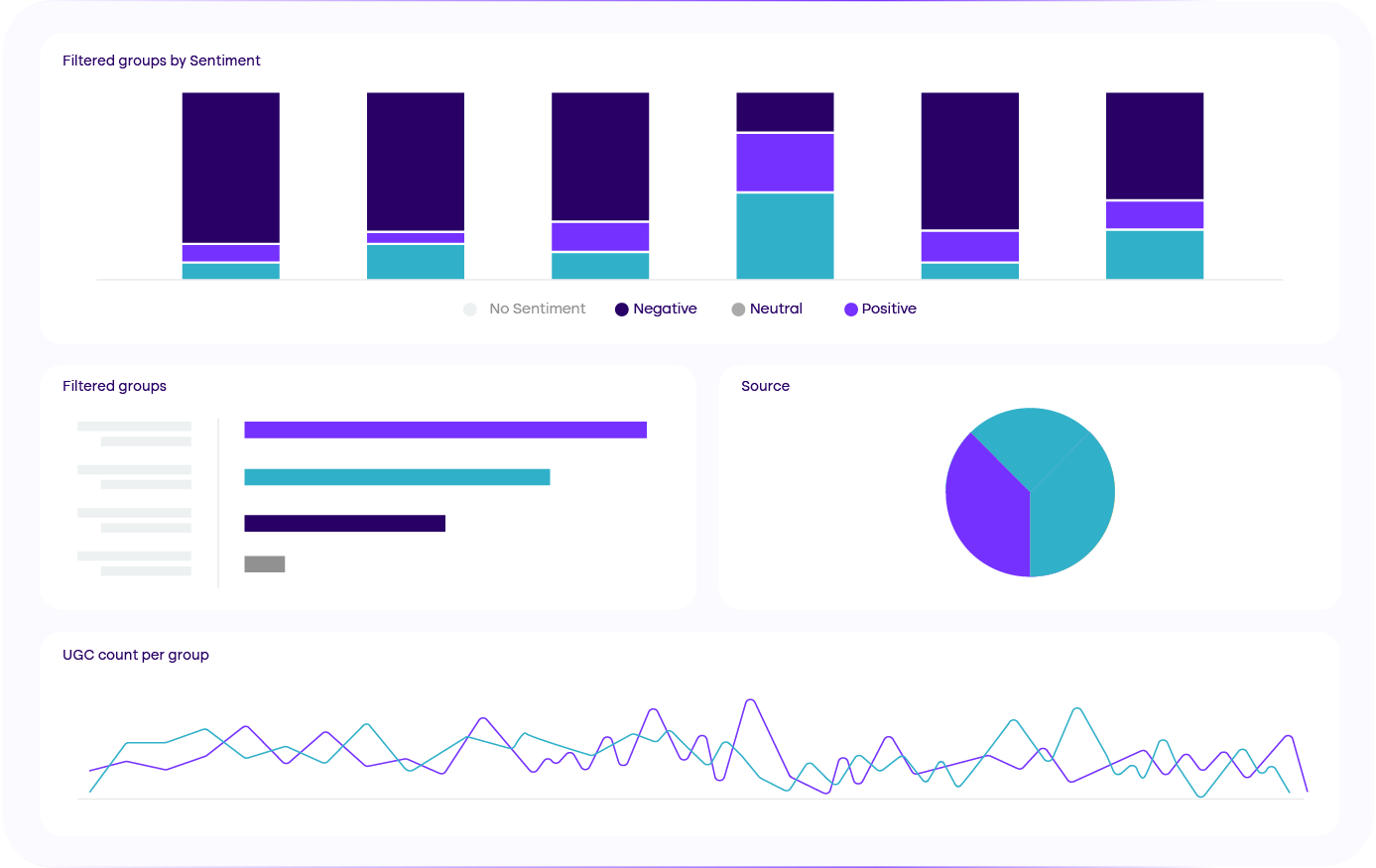Viewport: 1376px width, 868px height.
Task: Select the teal horizontal bar in Filtered groups
Action: click(397, 477)
